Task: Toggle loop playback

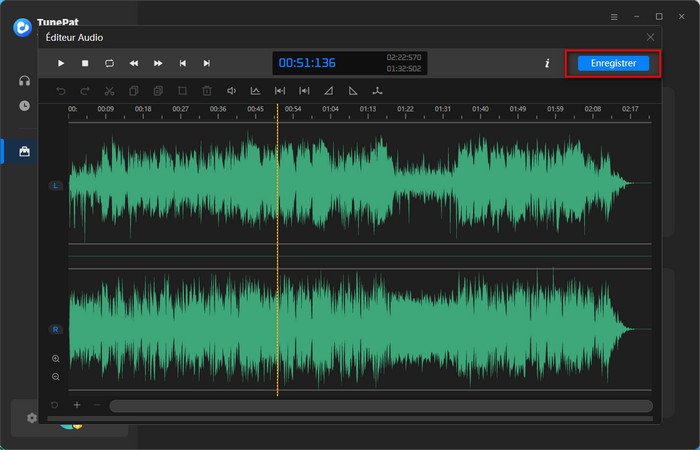Action: tap(109, 63)
